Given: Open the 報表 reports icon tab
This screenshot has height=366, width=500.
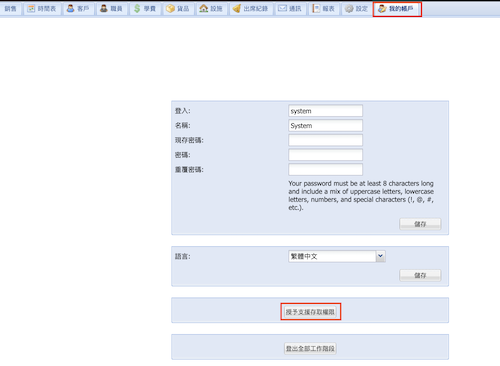Looking at the screenshot, I should point(324,9).
